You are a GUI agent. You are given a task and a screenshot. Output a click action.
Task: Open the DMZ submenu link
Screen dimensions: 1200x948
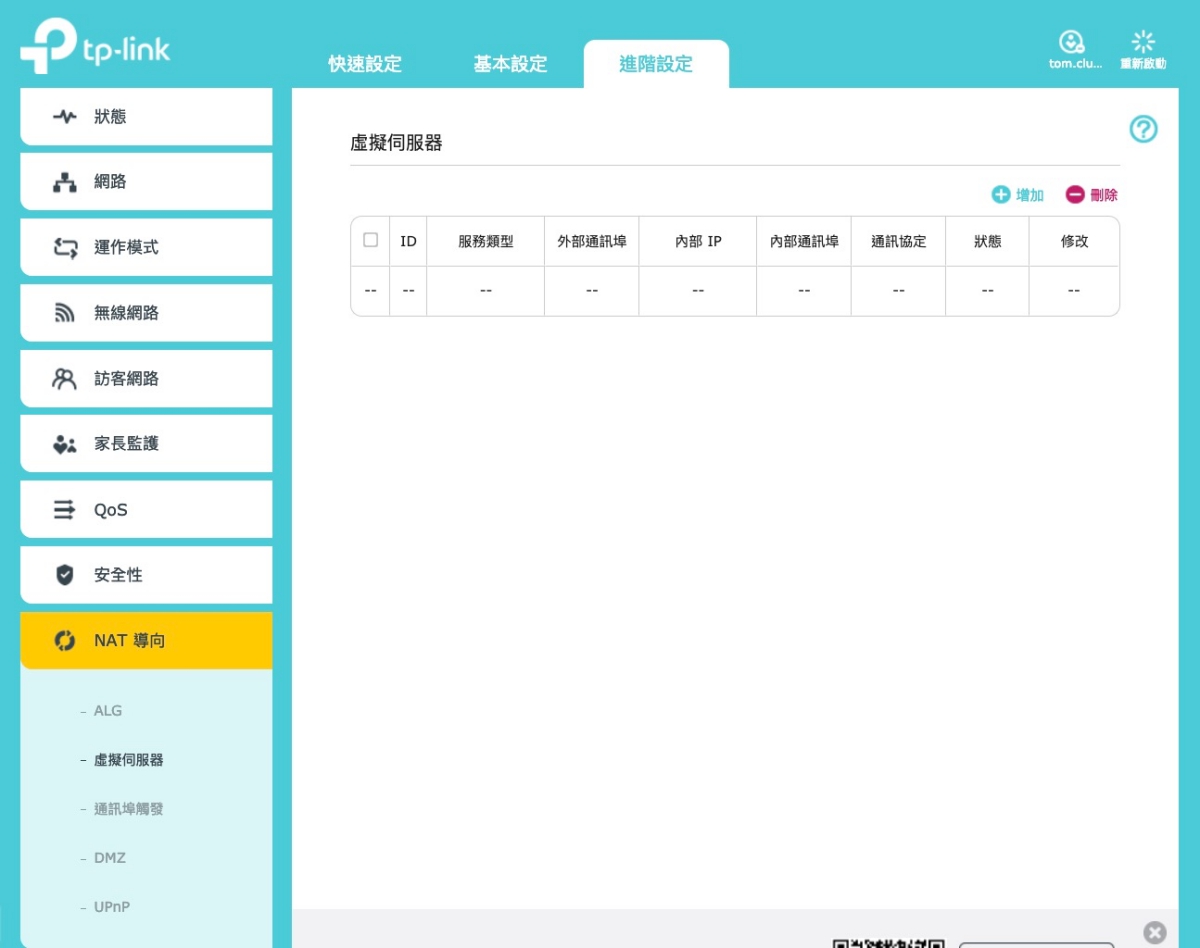pos(110,858)
